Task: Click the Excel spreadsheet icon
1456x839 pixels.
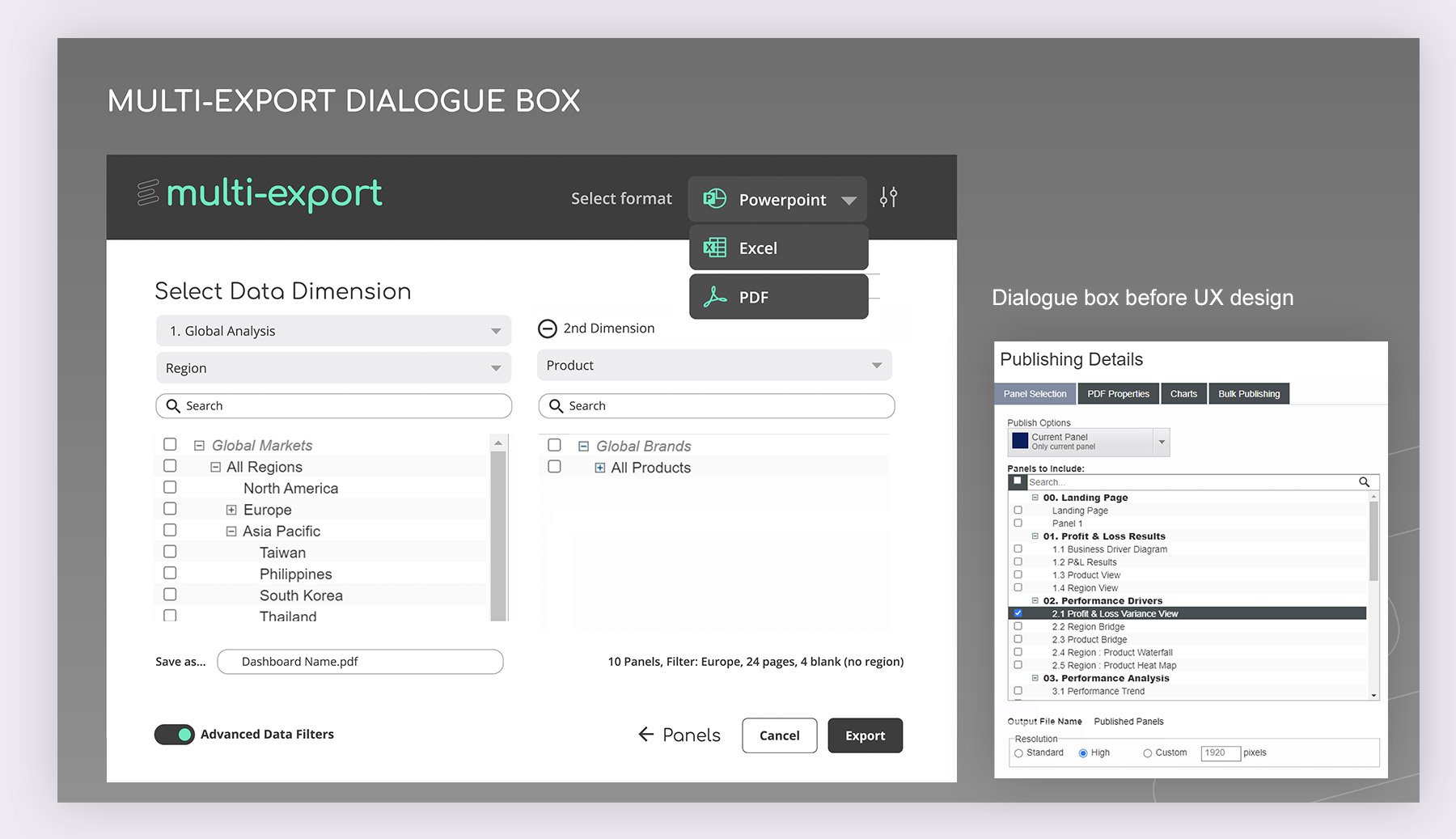Action: tap(714, 248)
